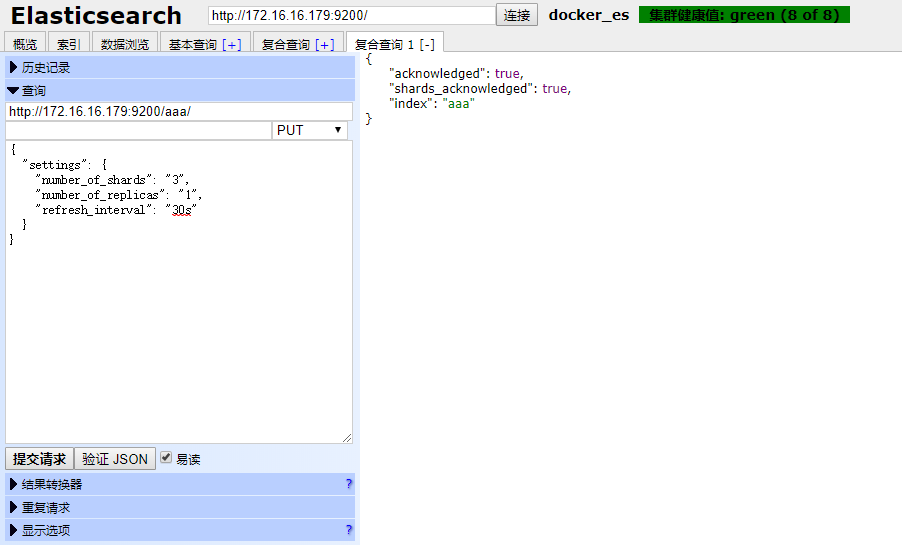The height and width of the screenshot is (545, 902).
Task: Click the [+] on the 复合查询 tab
Action: click(x=325, y=45)
